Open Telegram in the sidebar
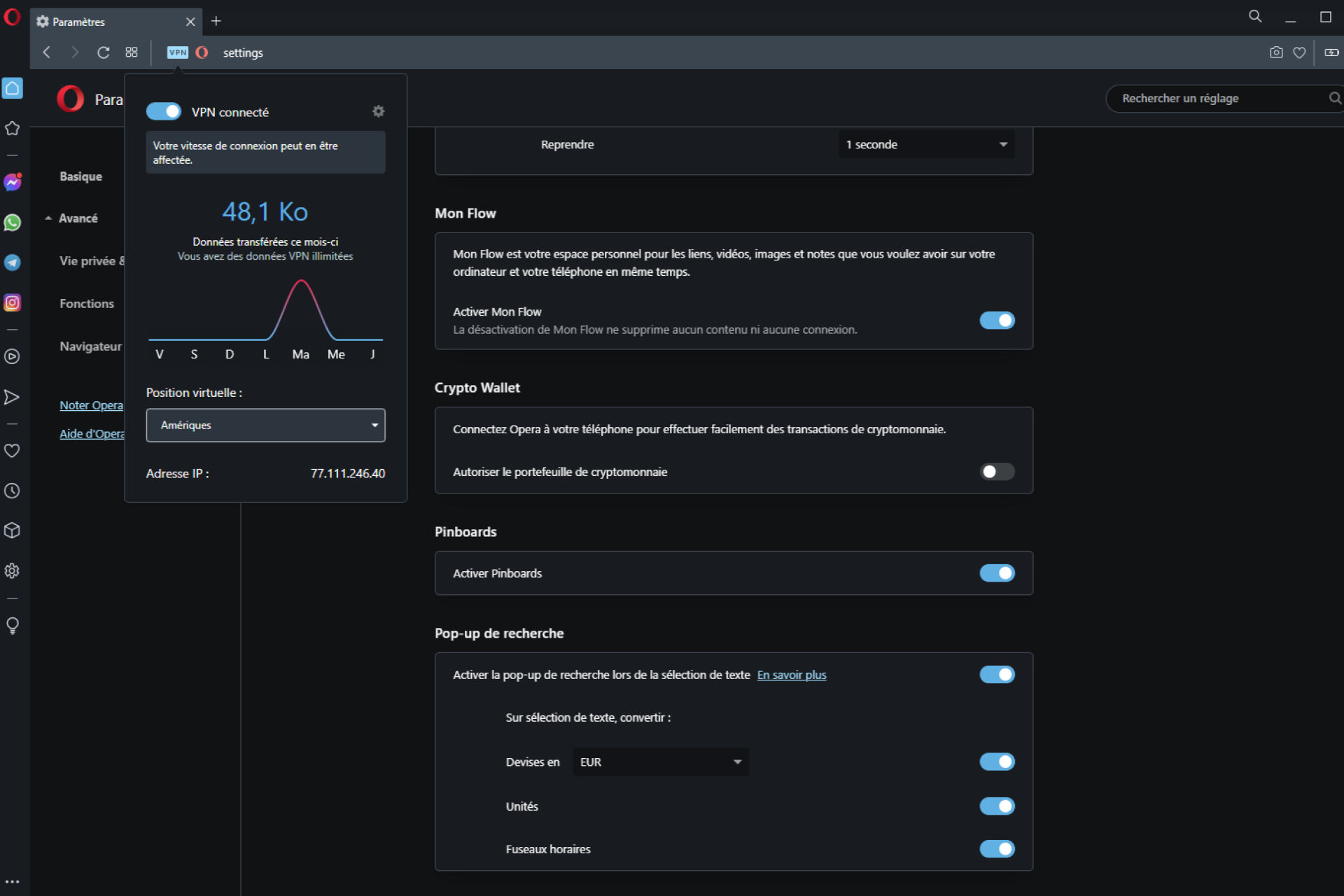 click(x=13, y=262)
